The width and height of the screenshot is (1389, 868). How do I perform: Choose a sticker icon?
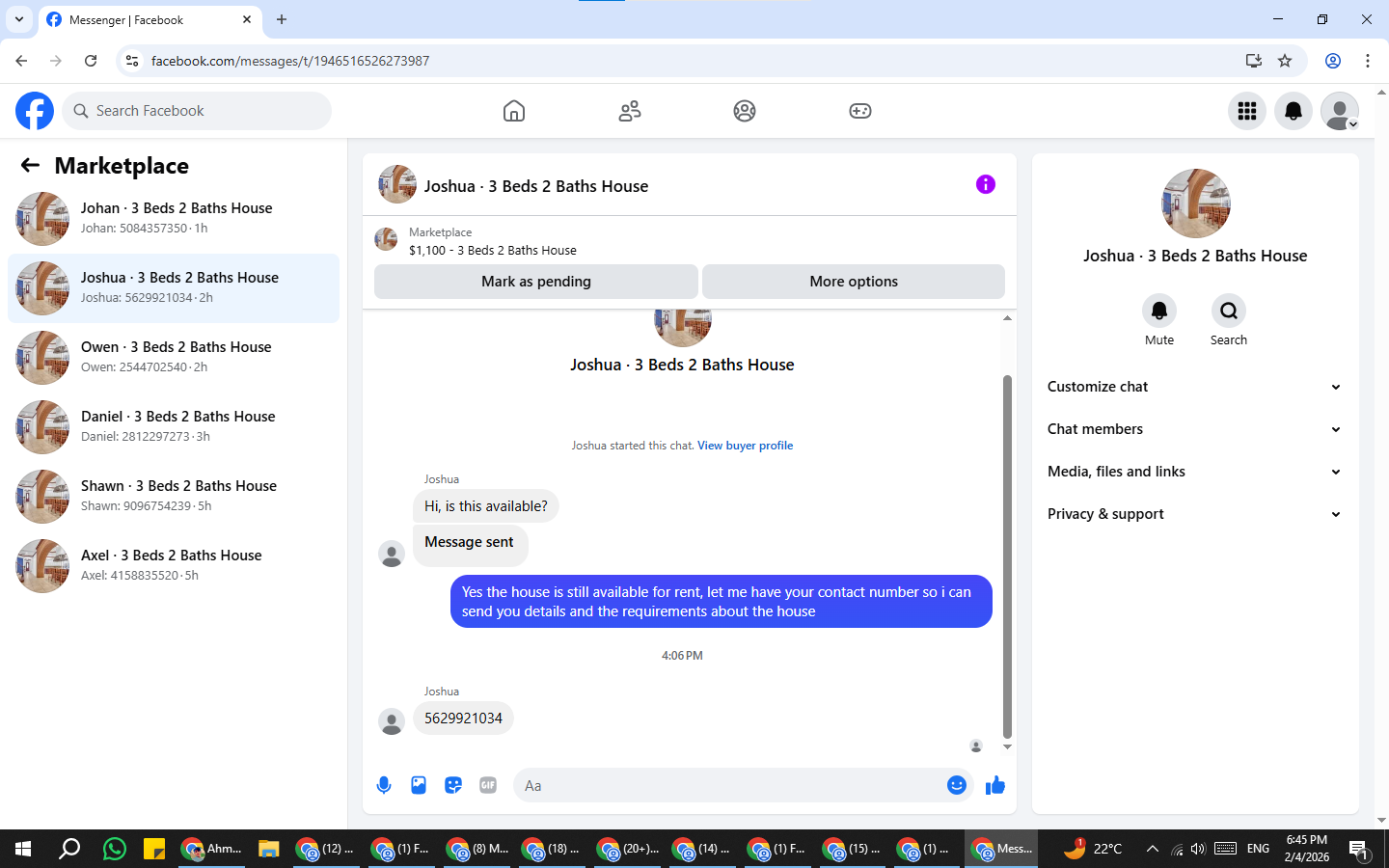(453, 785)
